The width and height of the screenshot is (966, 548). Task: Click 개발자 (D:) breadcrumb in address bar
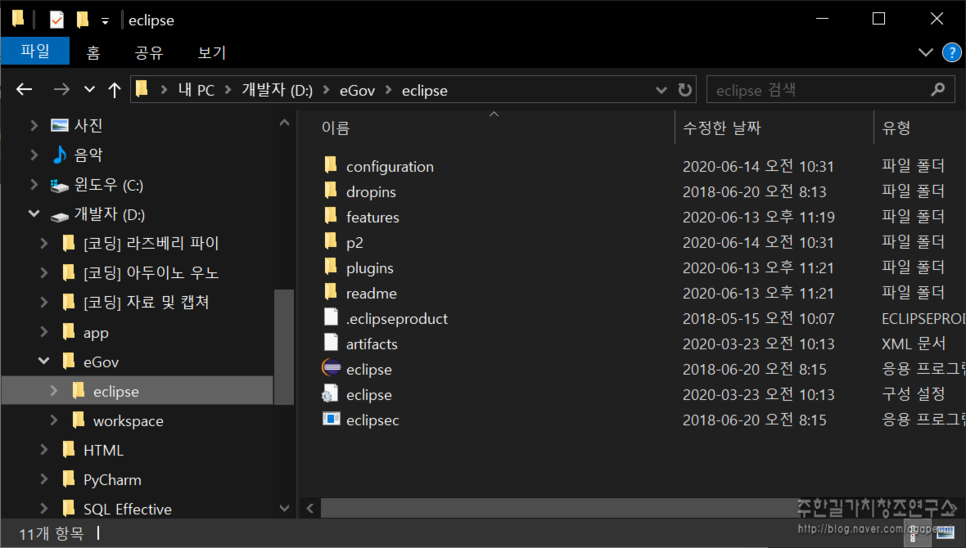click(x=277, y=91)
